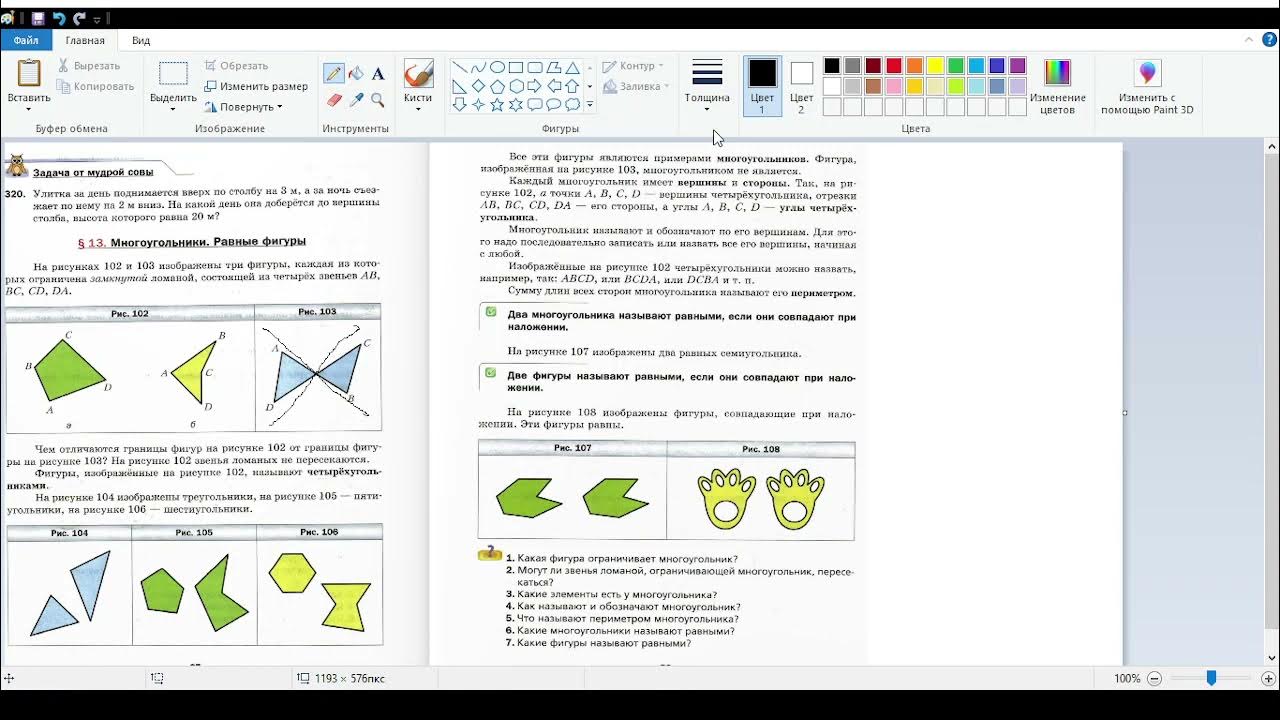Pick the yellow color swatch
This screenshot has width=1280, height=720.
point(935,66)
